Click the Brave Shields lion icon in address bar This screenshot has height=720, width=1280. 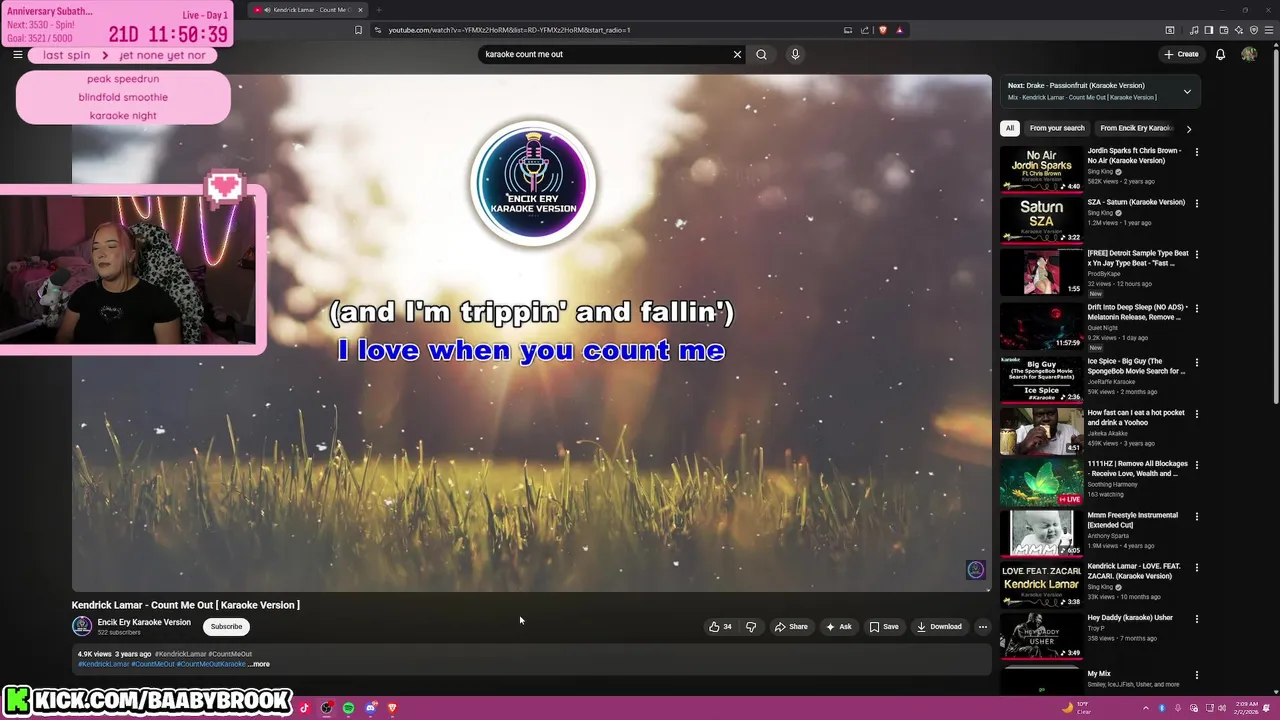(883, 30)
